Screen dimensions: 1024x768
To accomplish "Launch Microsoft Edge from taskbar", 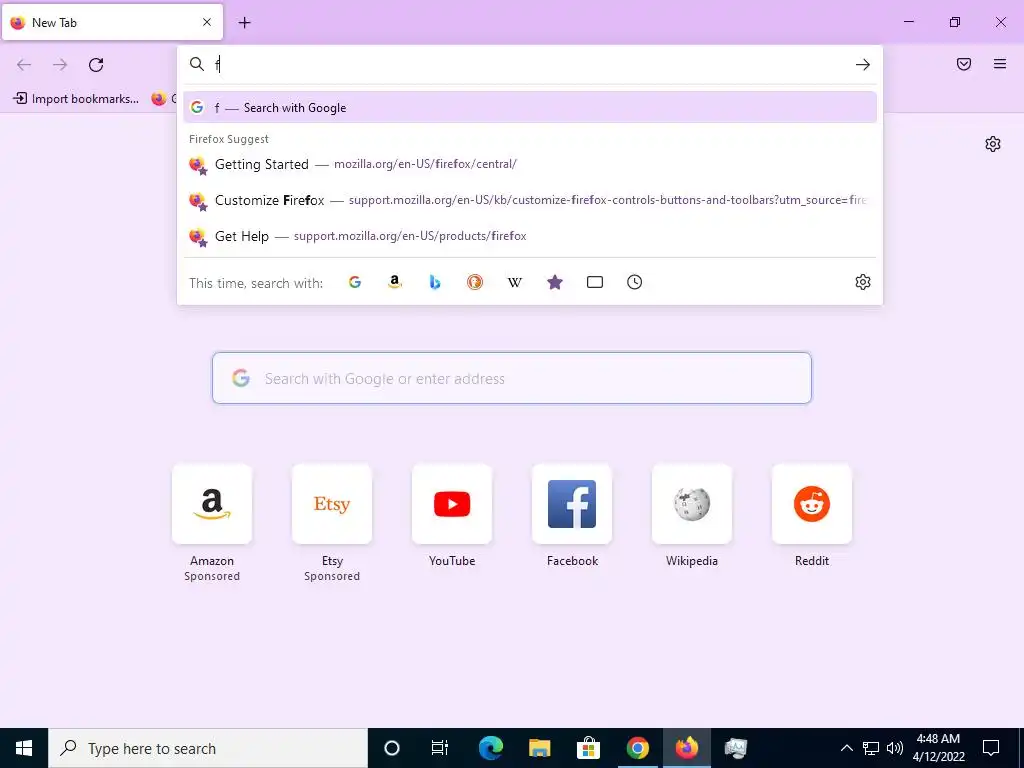I will coord(490,748).
